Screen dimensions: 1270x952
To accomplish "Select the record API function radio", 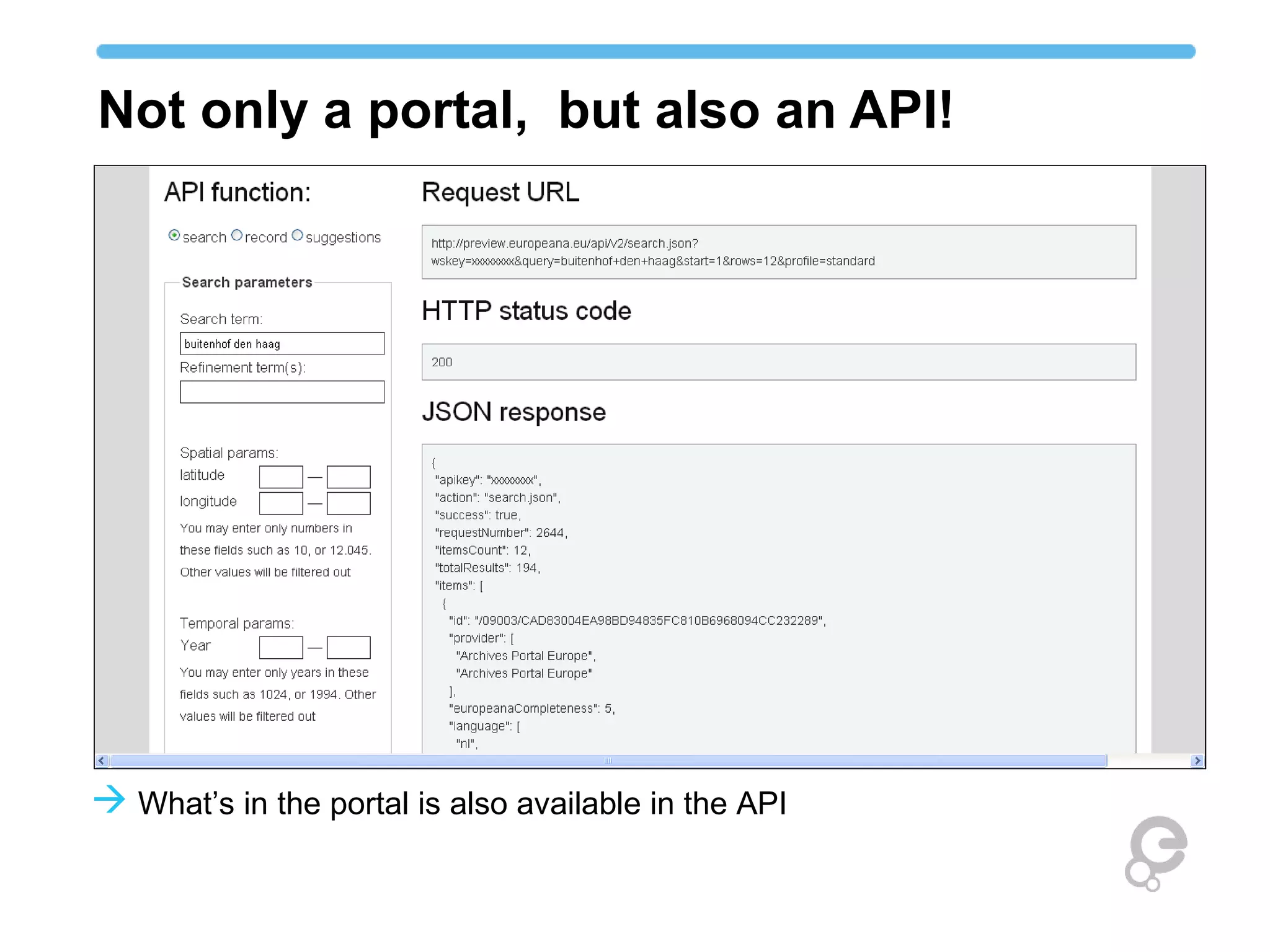I will [237, 236].
